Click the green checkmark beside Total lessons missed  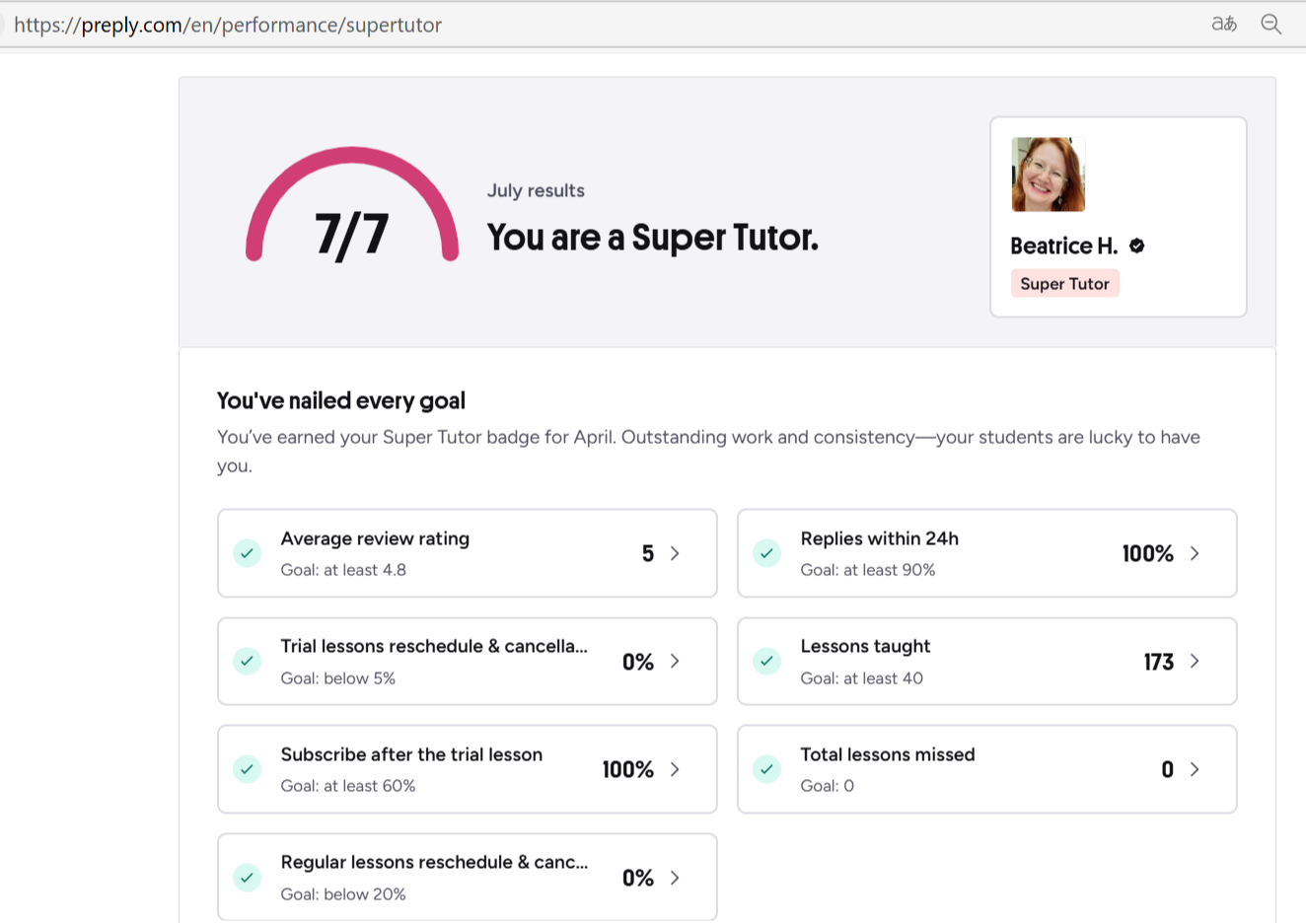click(767, 769)
